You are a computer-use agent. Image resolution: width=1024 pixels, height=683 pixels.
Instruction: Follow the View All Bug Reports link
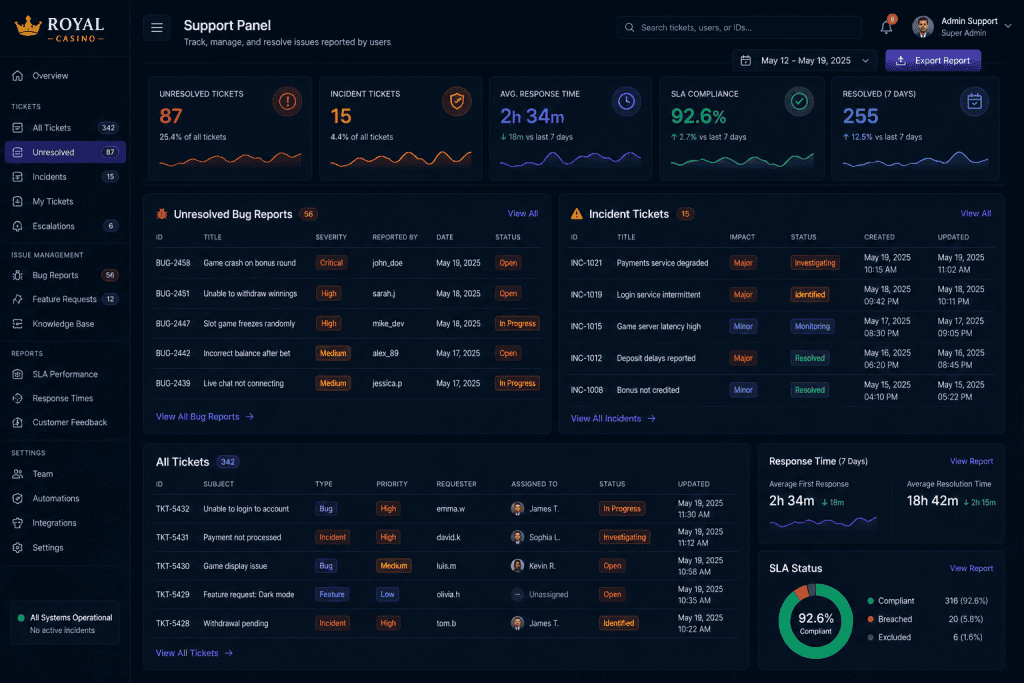point(204,417)
